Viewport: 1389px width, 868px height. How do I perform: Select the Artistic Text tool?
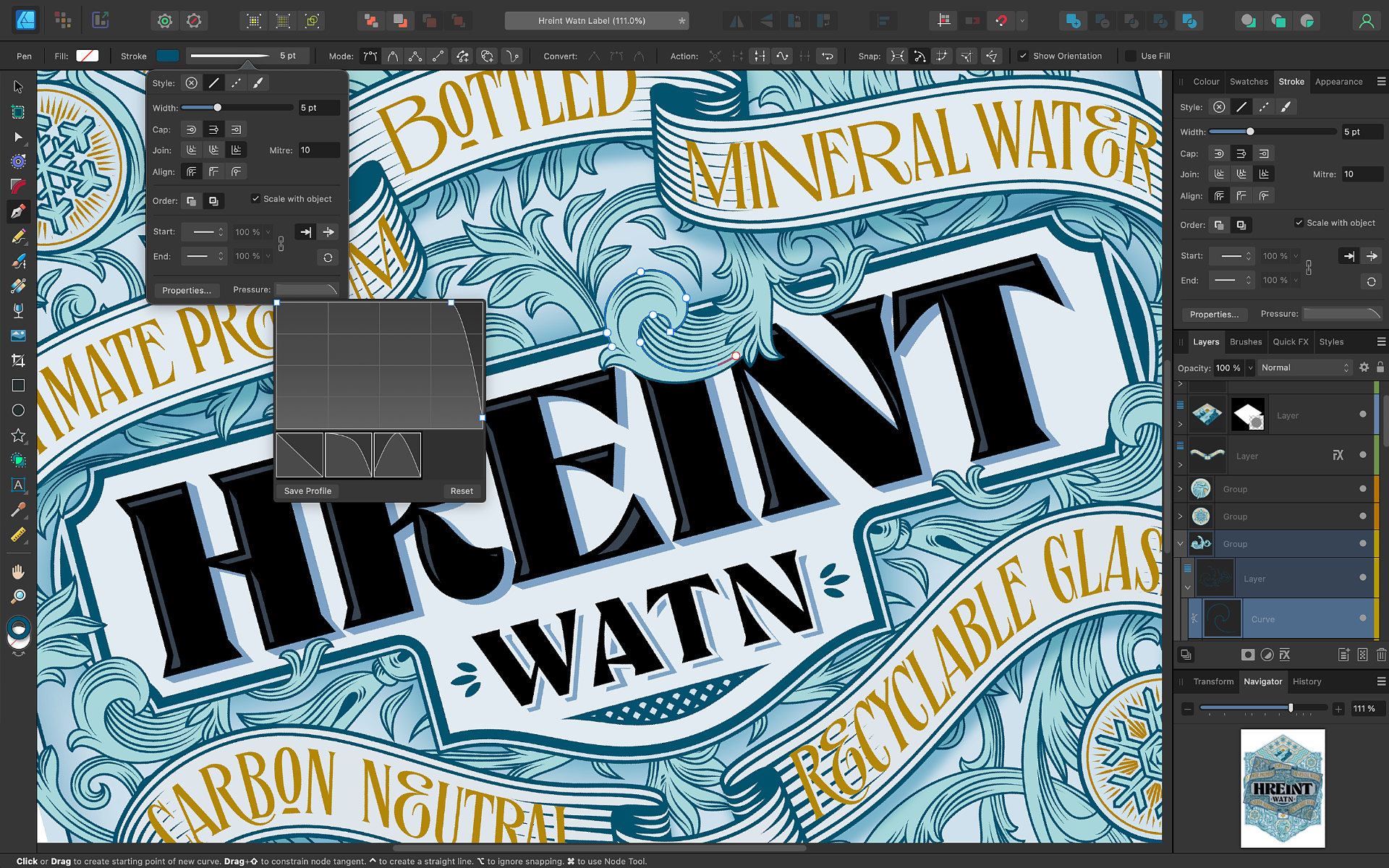[18, 485]
